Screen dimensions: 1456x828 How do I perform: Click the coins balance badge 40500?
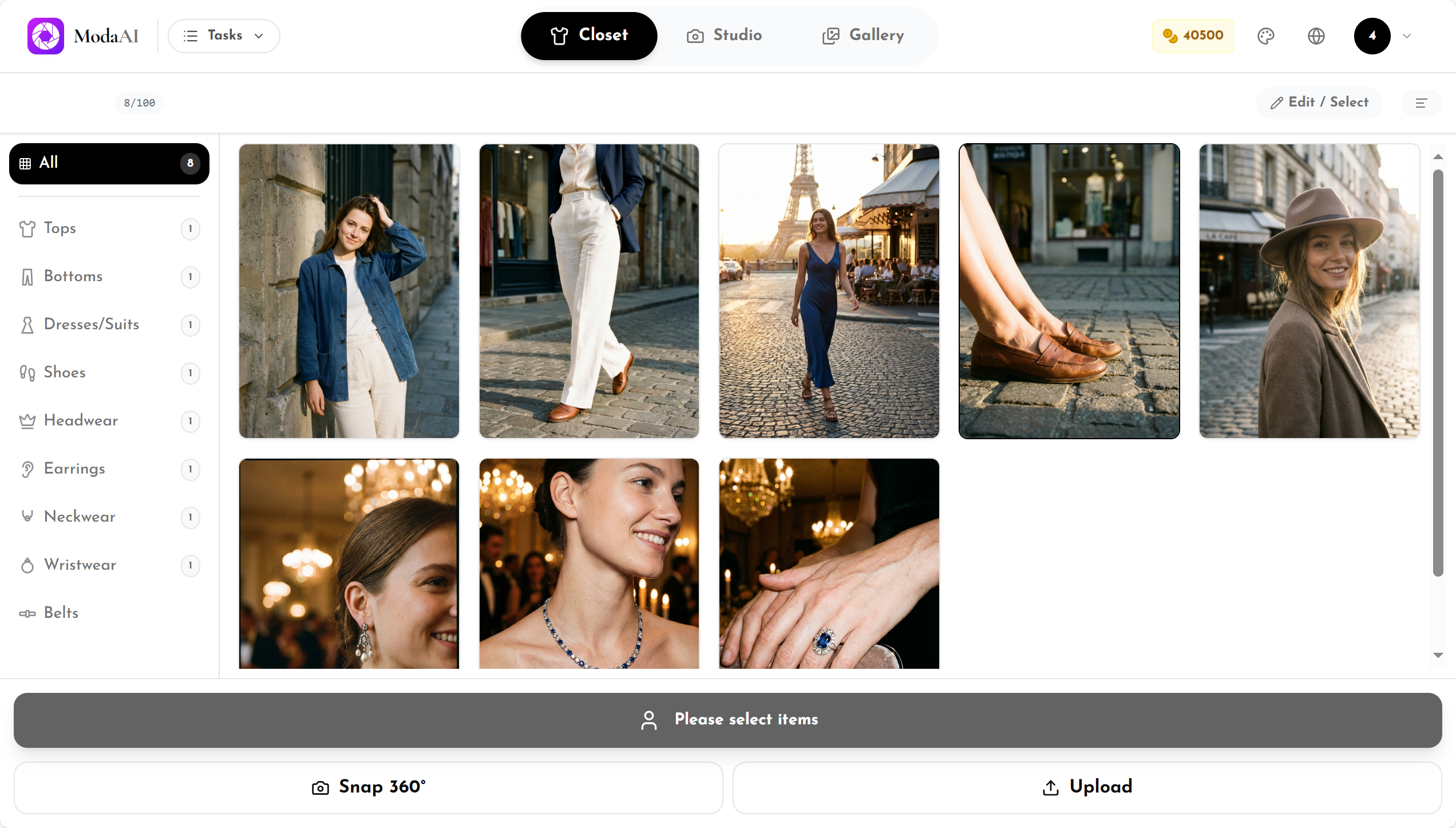coord(1193,36)
